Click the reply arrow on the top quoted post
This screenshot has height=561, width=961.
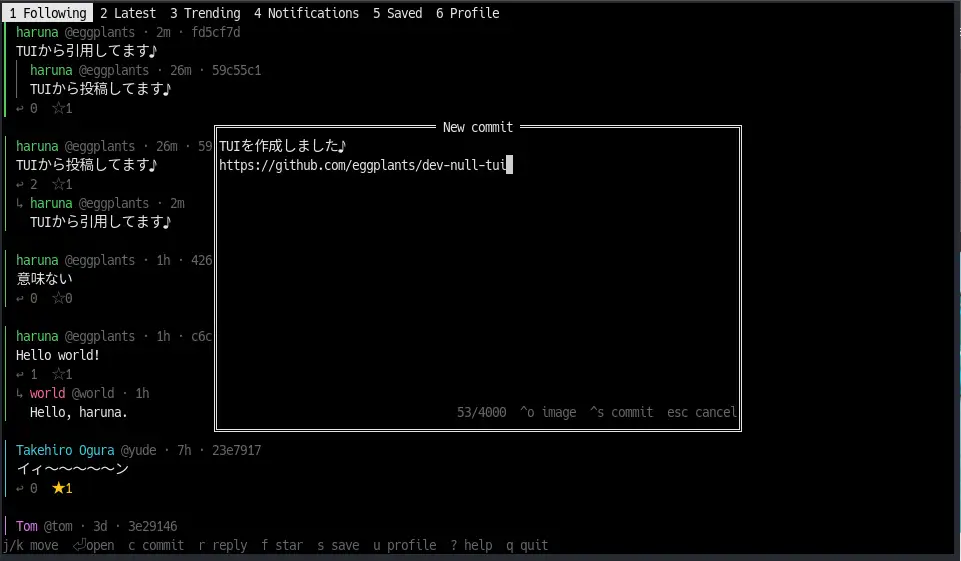[x=20, y=109]
